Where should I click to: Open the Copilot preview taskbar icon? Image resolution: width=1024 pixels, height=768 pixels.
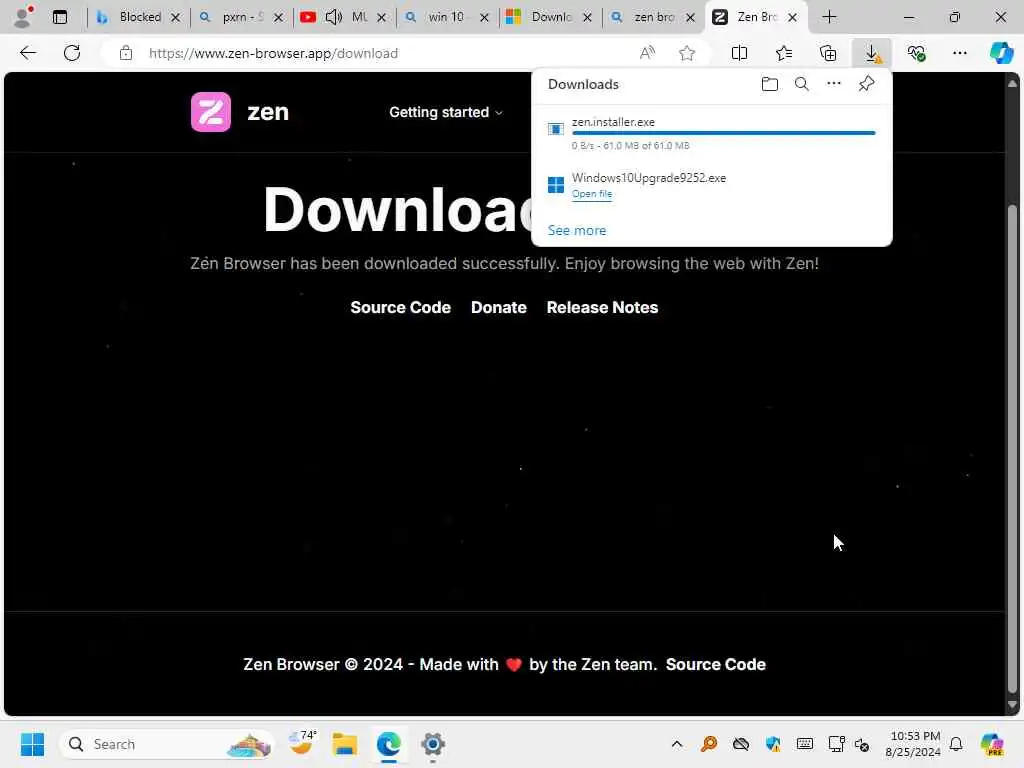(x=992, y=744)
